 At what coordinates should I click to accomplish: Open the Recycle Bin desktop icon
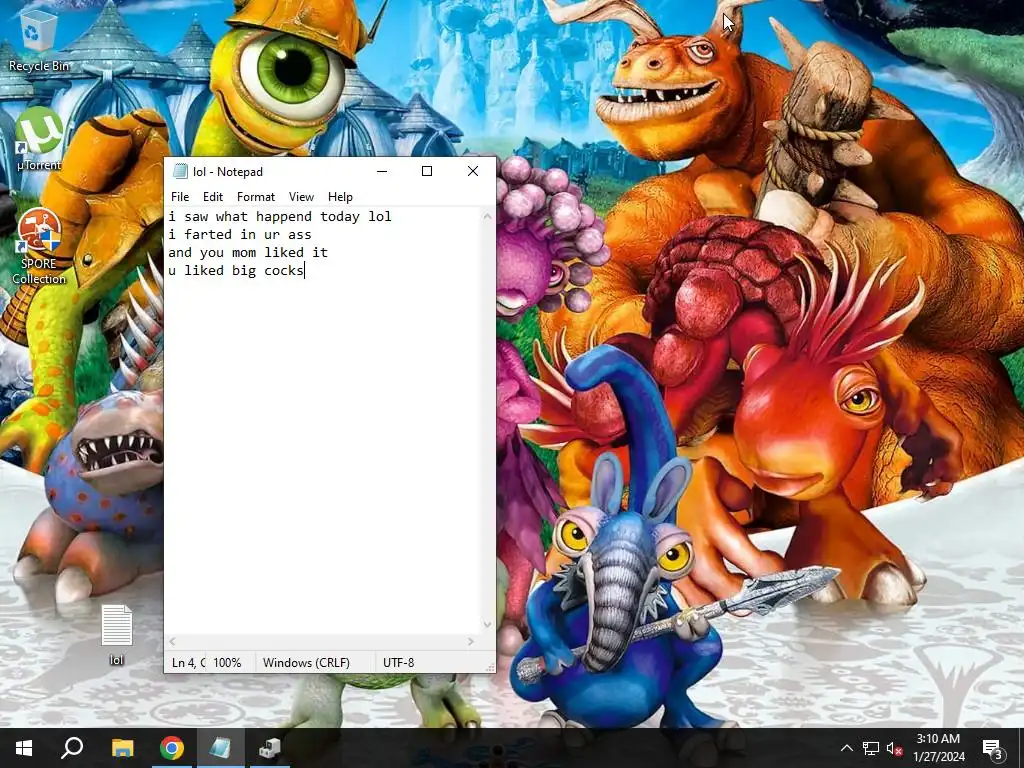click(x=39, y=39)
